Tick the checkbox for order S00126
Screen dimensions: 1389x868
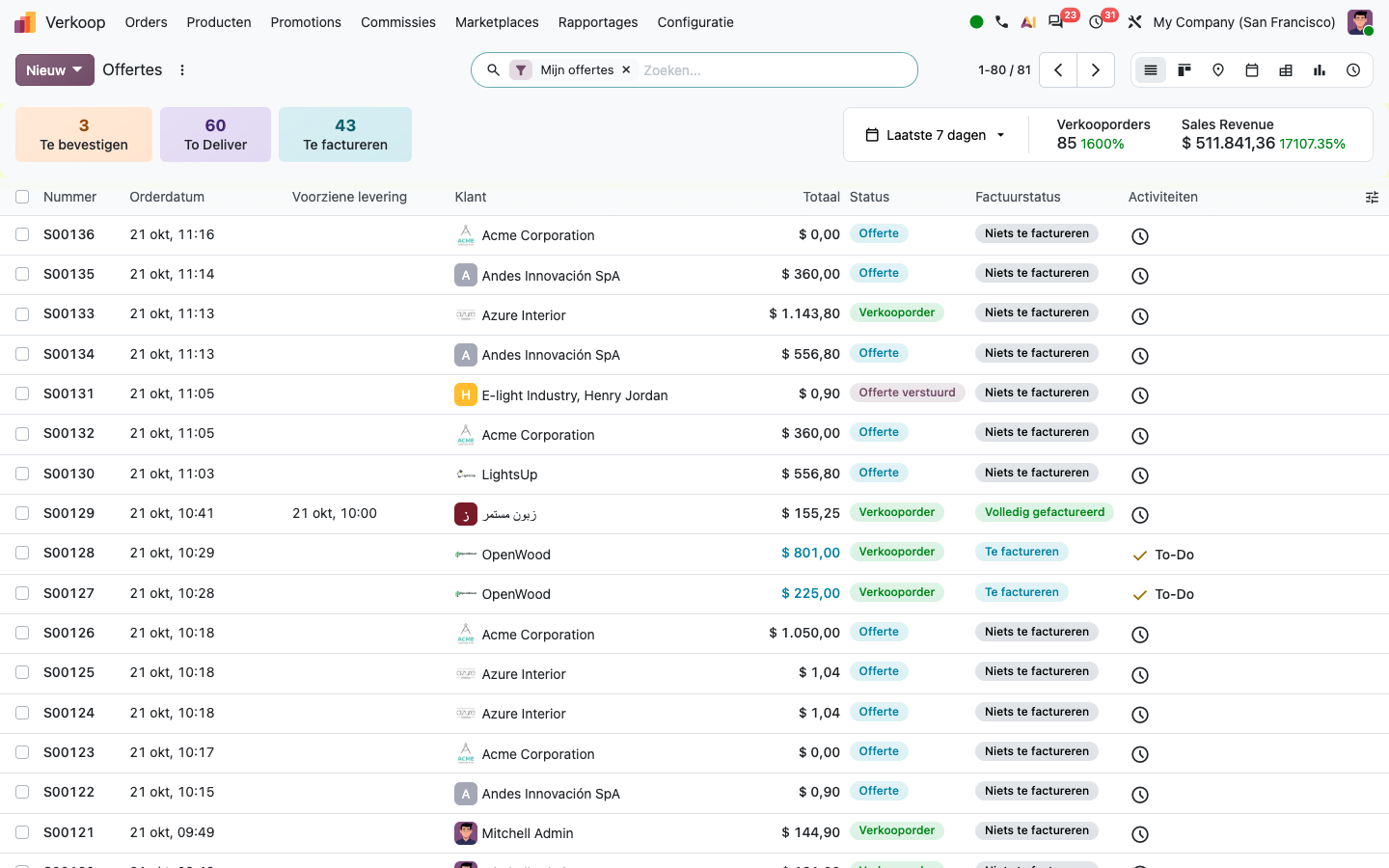pyautogui.click(x=22, y=633)
